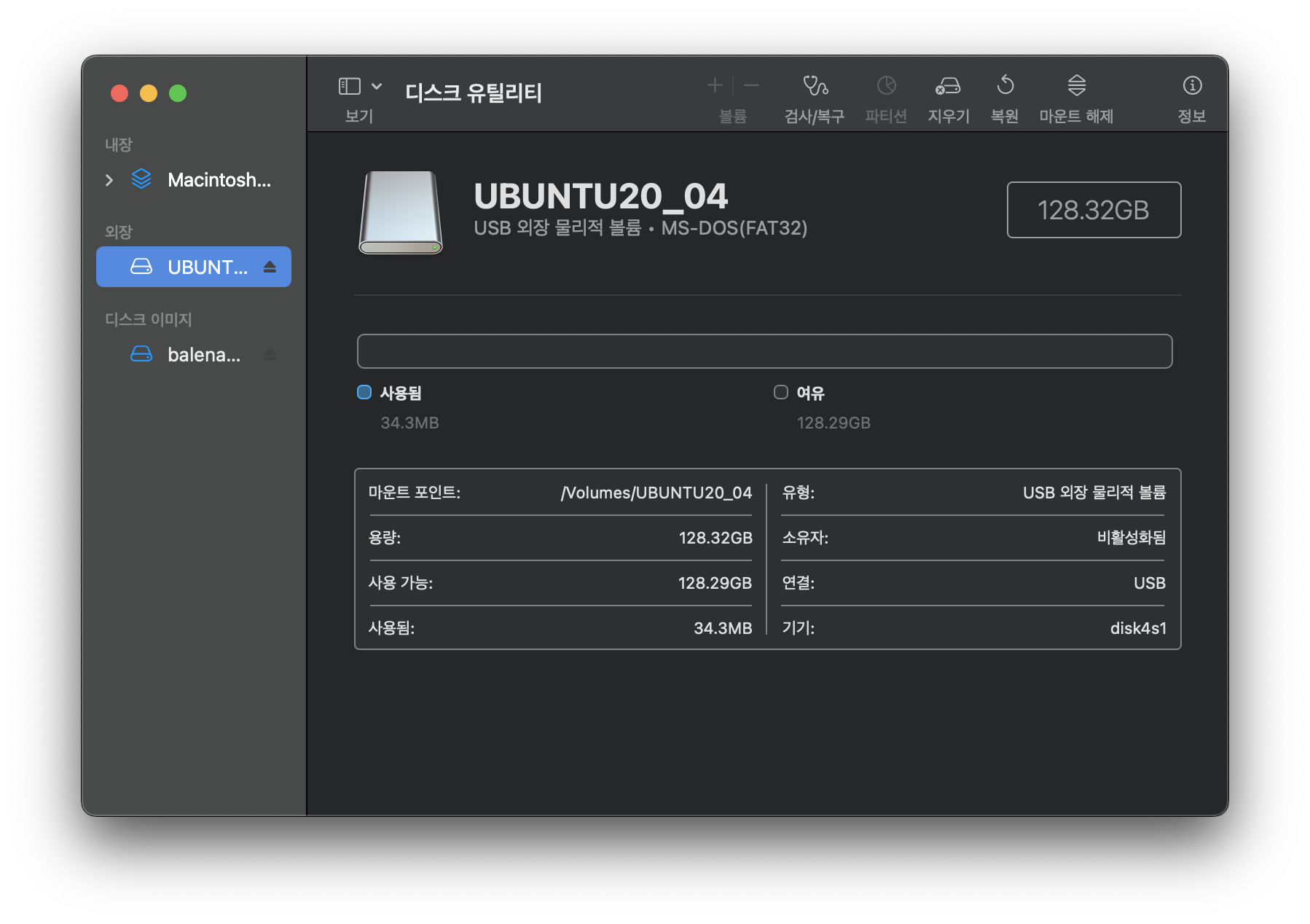Select balena... disk image in sidebar
Image resolution: width=1310 pixels, height=924 pixels.
[194, 355]
